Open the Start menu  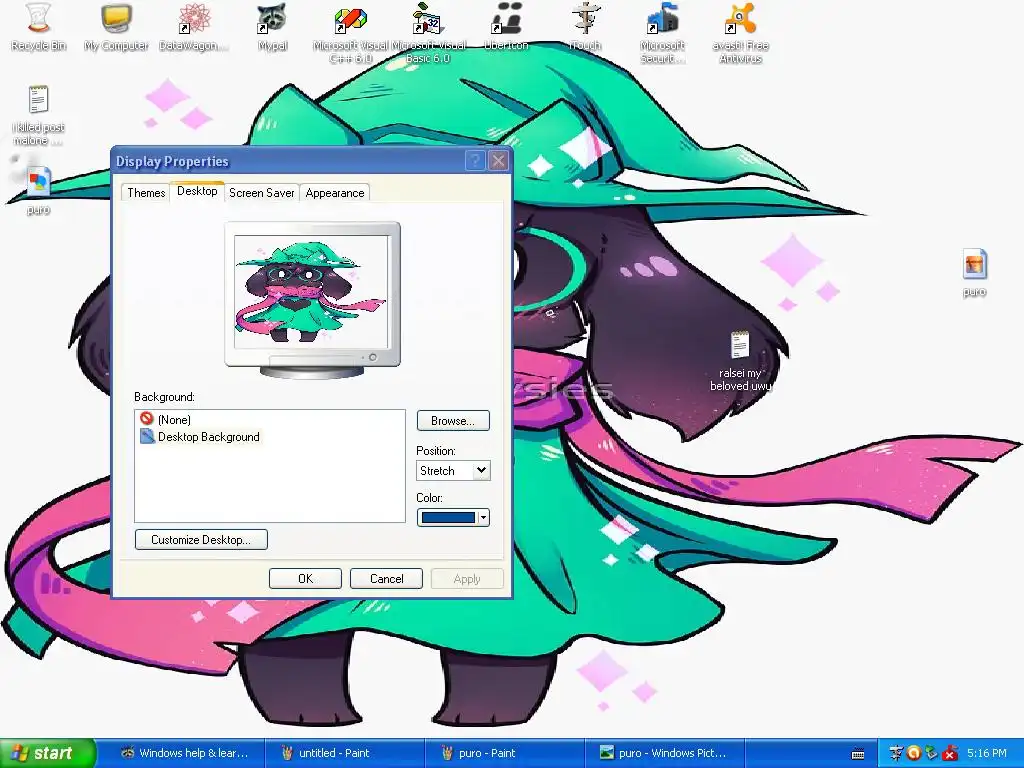click(48, 753)
